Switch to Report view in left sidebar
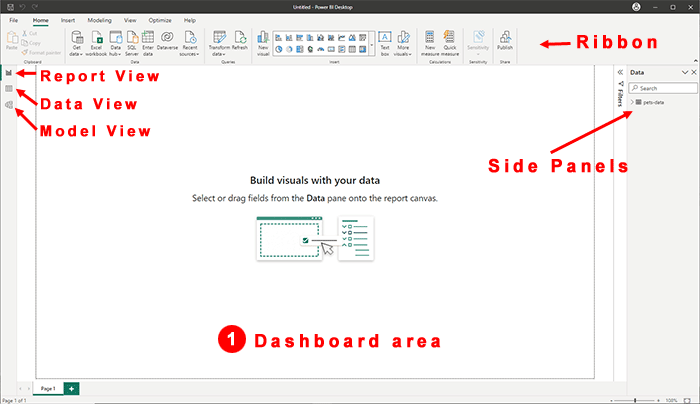This screenshot has height=404, width=700. coord(9,74)
